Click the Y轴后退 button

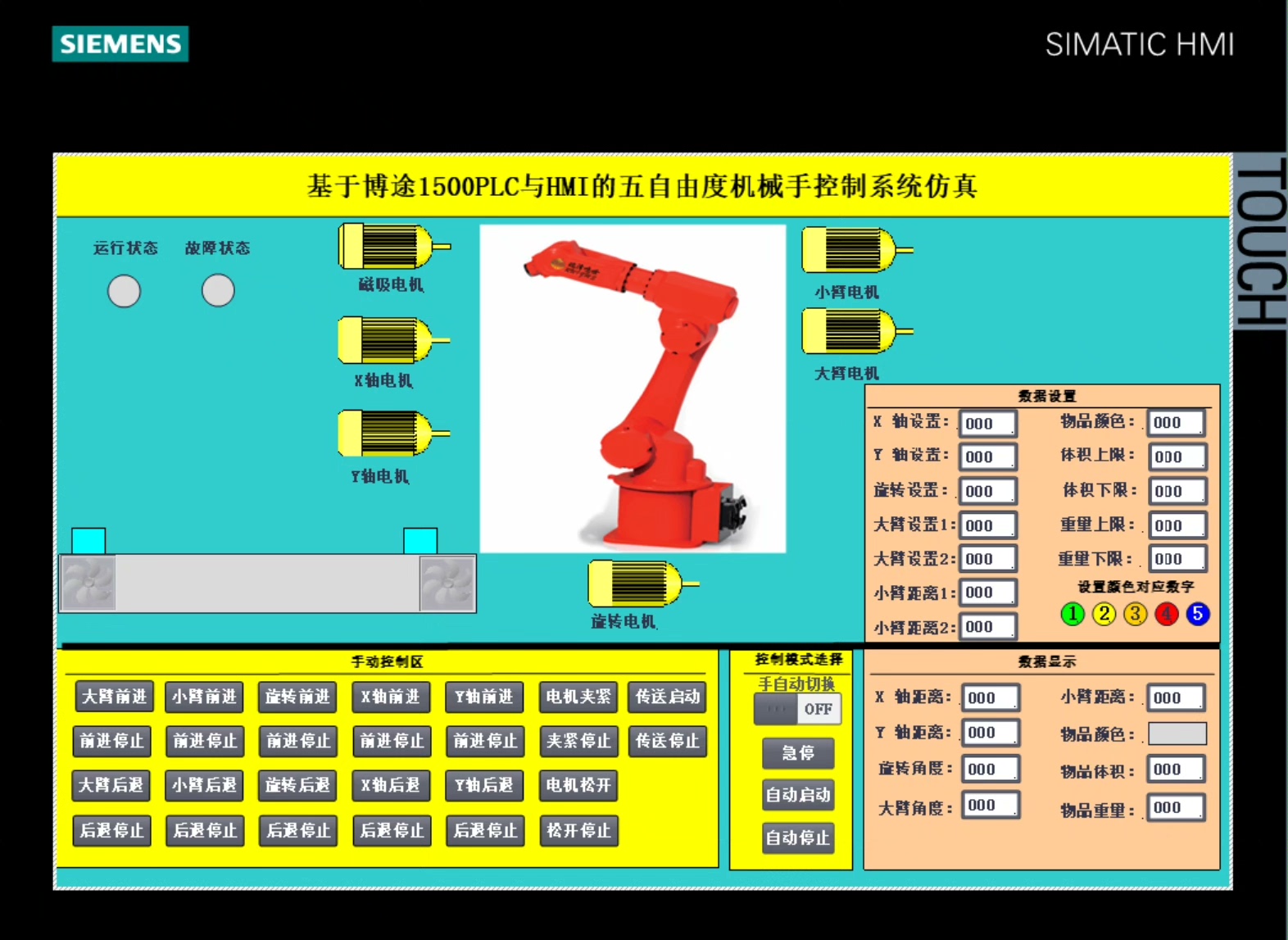click(484, 785)
